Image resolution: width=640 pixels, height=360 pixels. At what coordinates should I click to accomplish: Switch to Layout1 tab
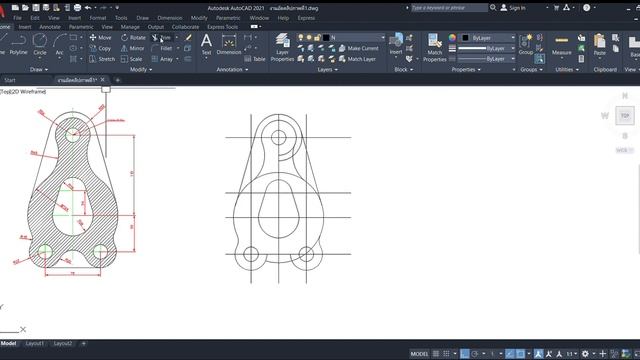coord(35,344)
